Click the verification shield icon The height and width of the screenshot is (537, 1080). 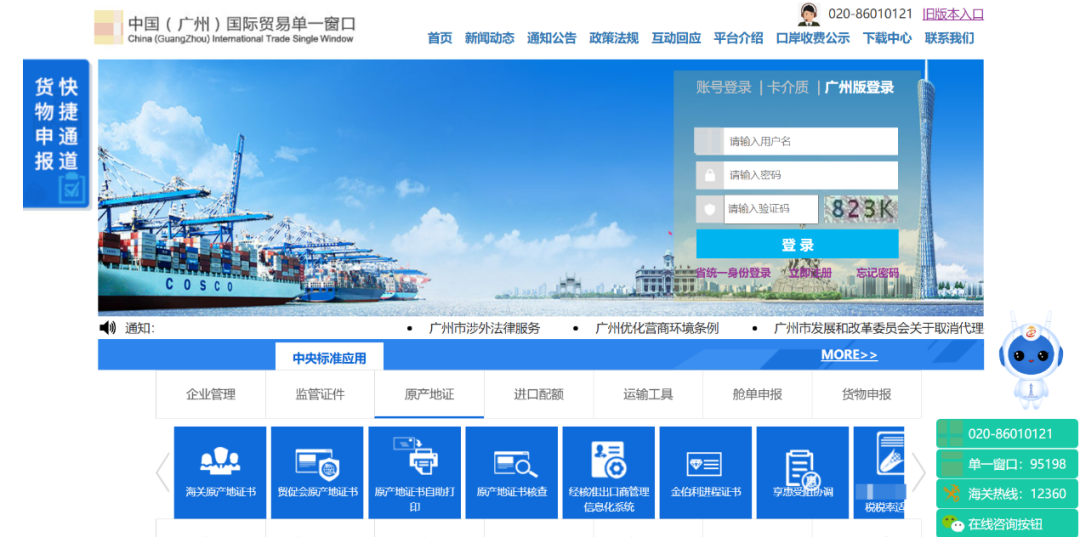709,209
